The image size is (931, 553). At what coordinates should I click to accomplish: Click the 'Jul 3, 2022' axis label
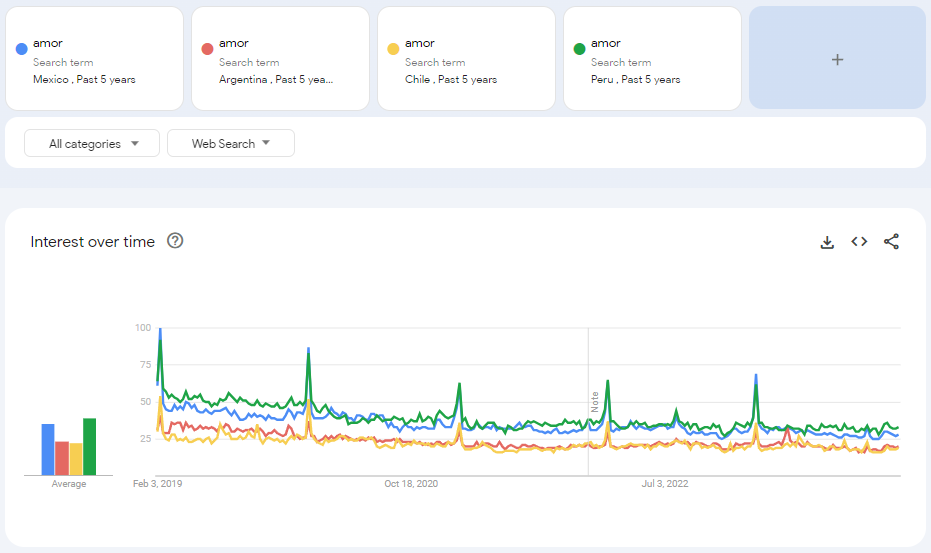click(x=664, y=484)
